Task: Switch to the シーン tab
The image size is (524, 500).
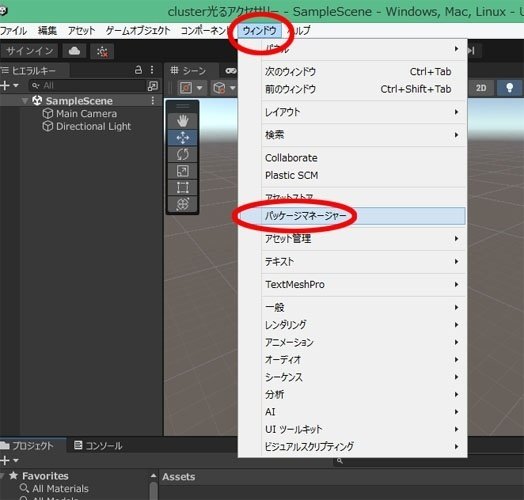Action: [192, 71]
